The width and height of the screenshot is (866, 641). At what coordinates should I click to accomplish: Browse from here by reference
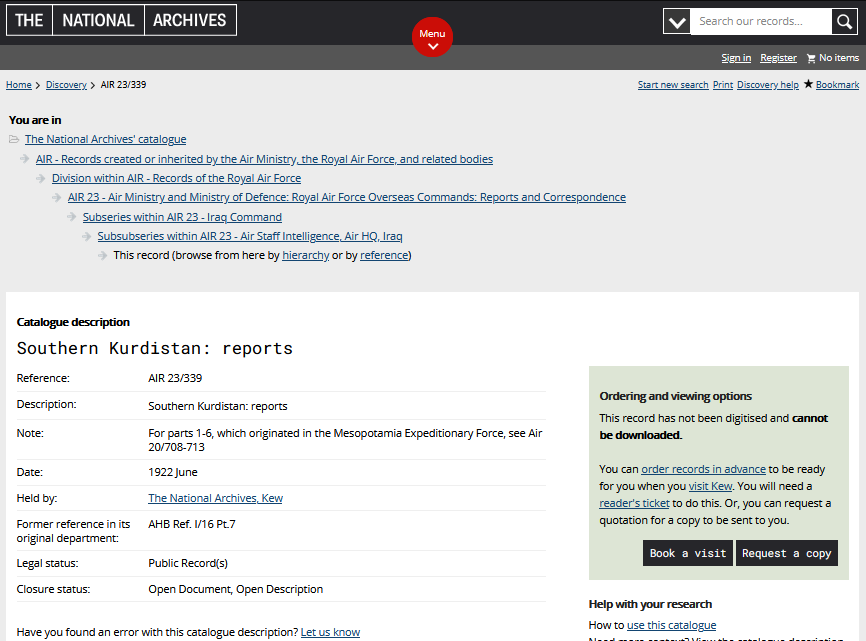click(x=384, y=255)
